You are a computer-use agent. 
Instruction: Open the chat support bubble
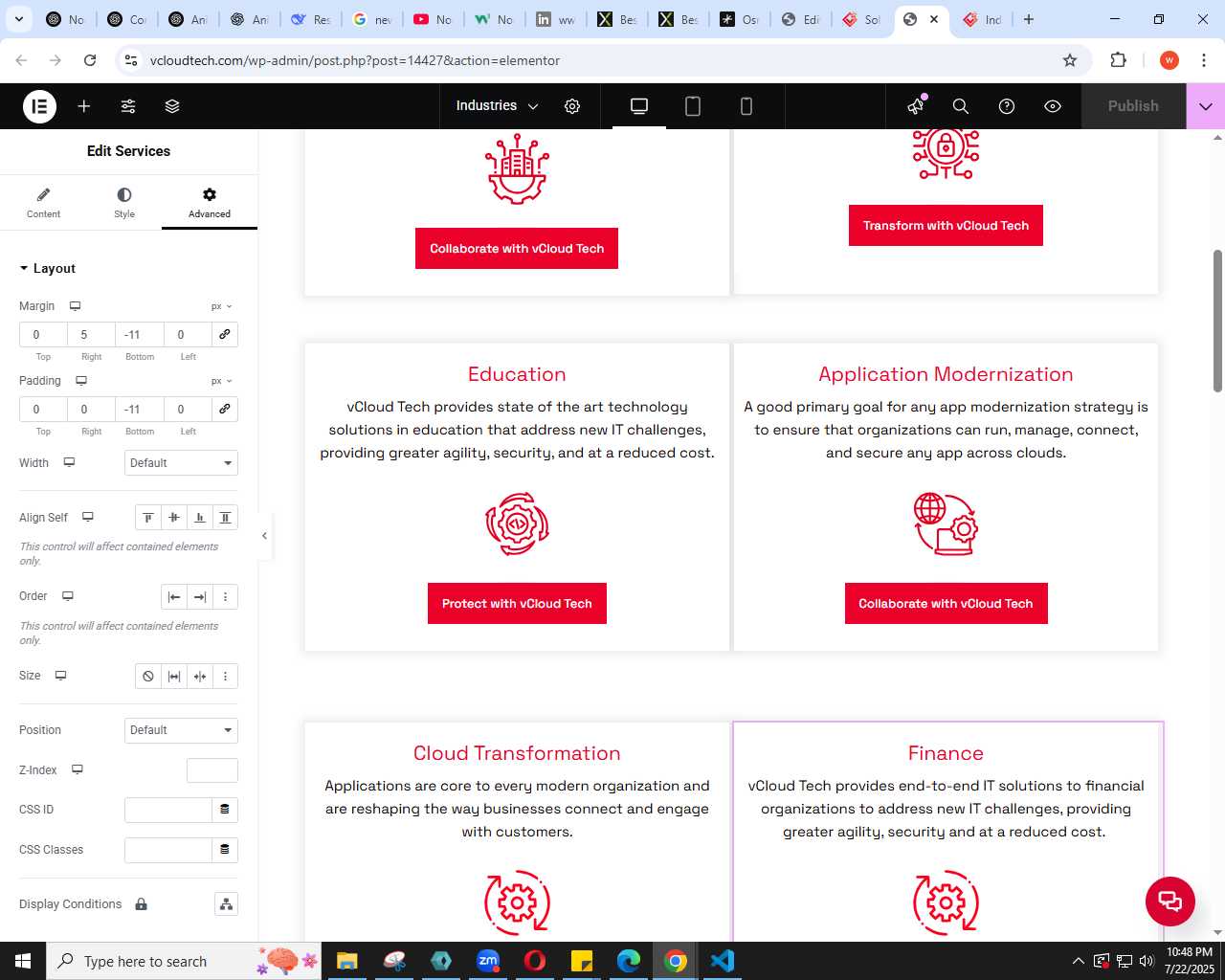[x=1170, y=902]
